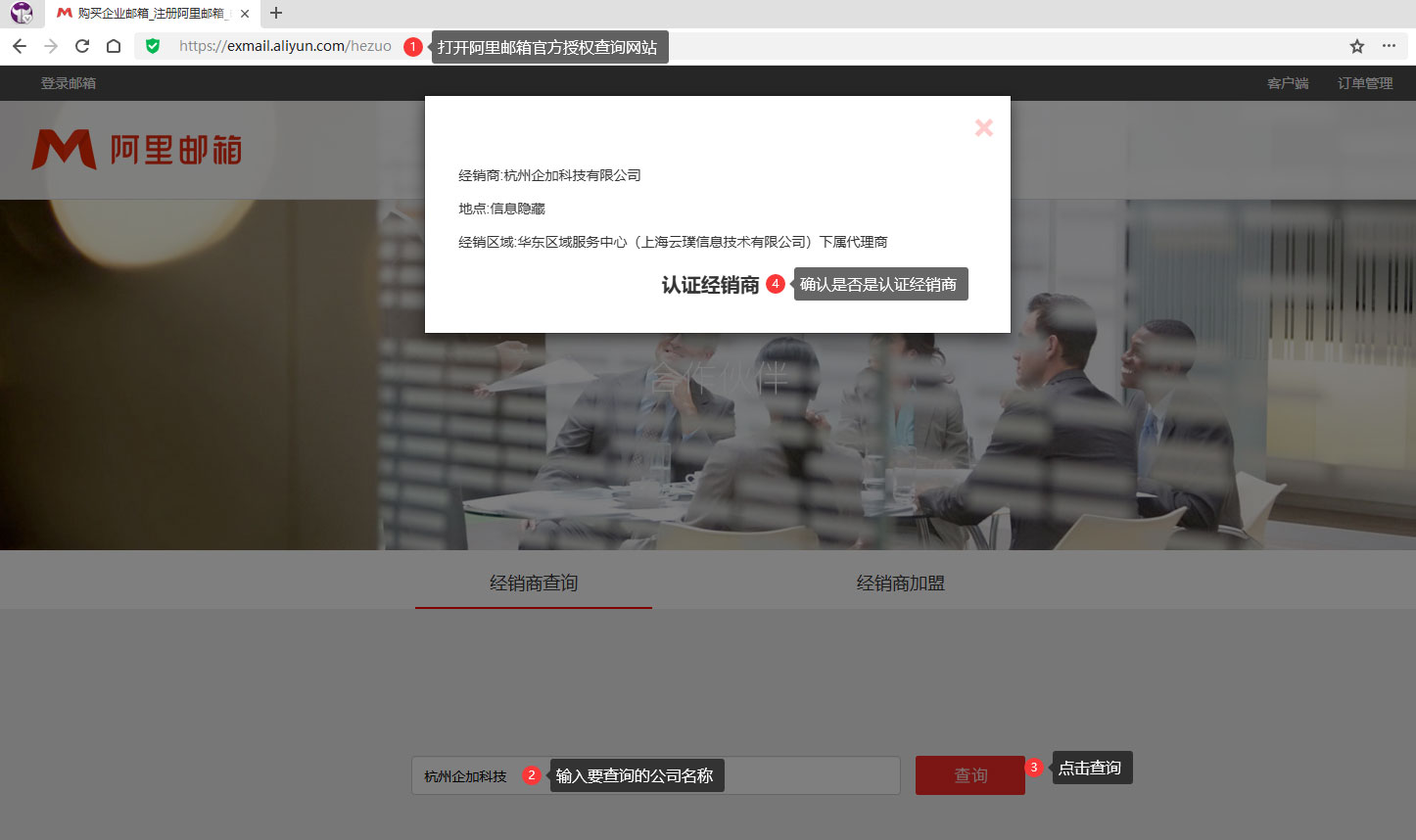Open the browser home page icon
This screenshot has height=840, width=1416.
114,46
